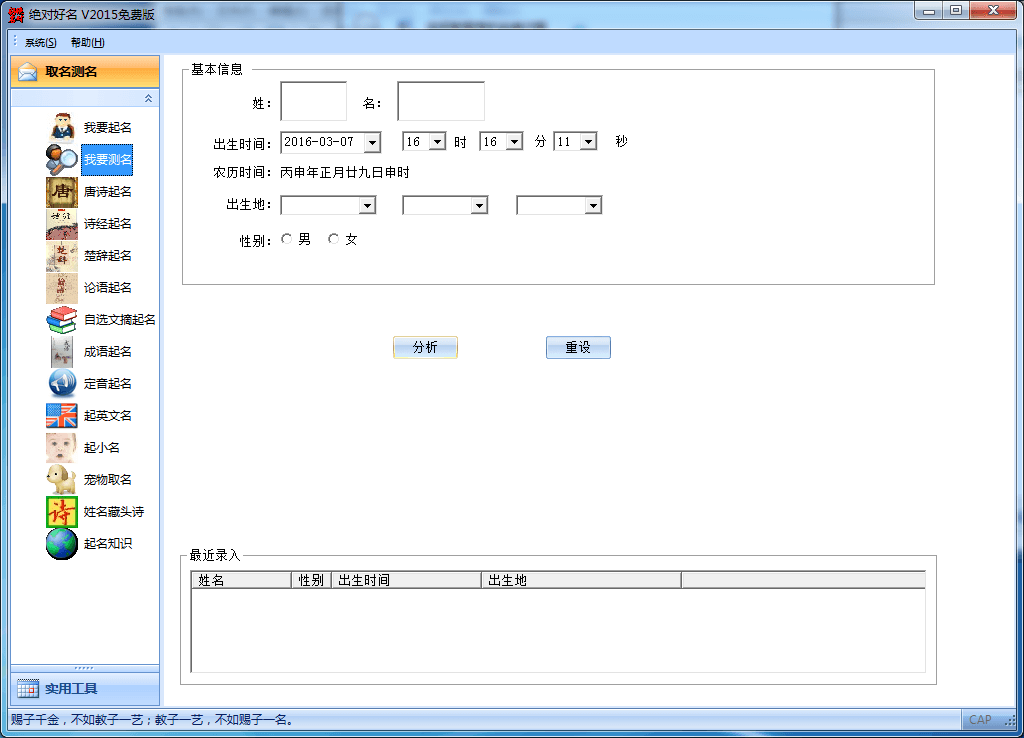The image size is (1024, 738).
Task: Open the 系统 menu
Action: [x=41, y=42]
